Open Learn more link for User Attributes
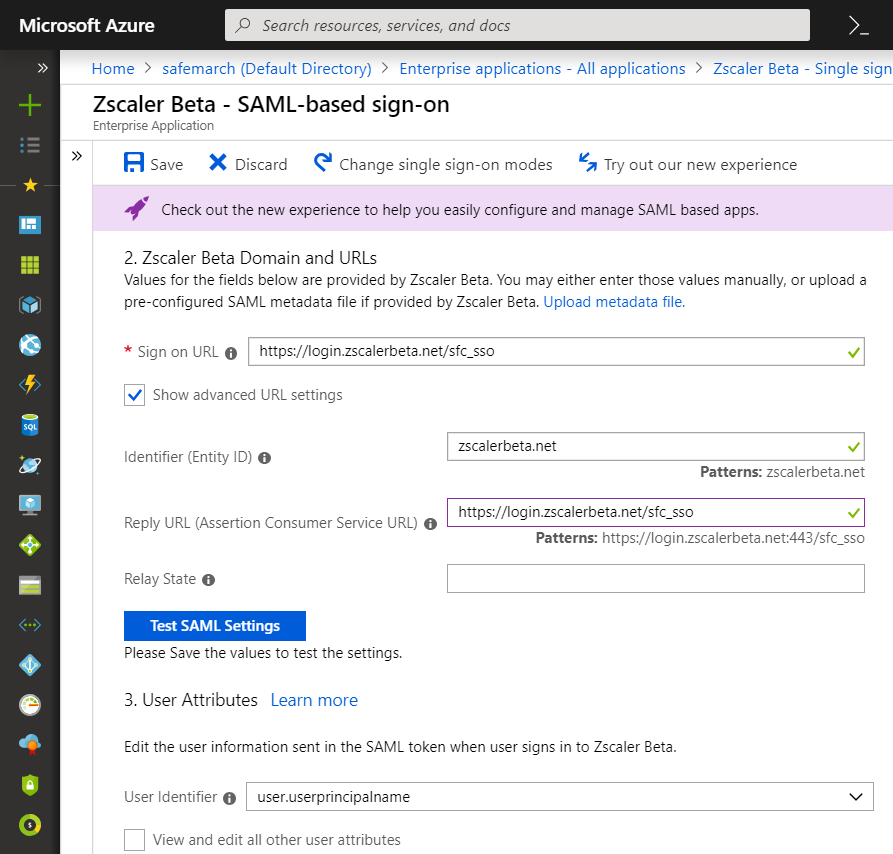 pyautogui.click(x=314, y=700)
